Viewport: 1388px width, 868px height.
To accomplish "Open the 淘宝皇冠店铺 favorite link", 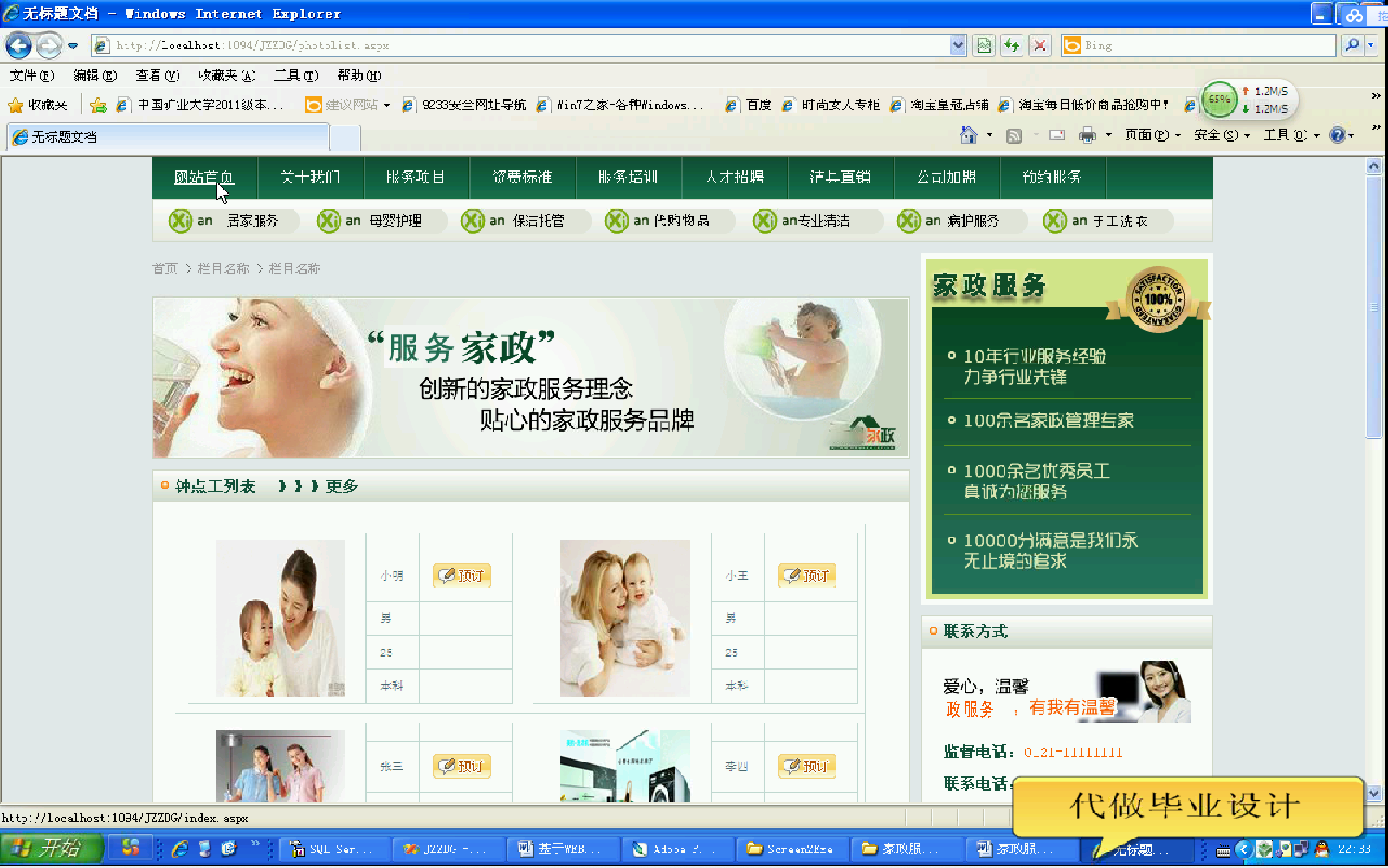I will 940,105.
